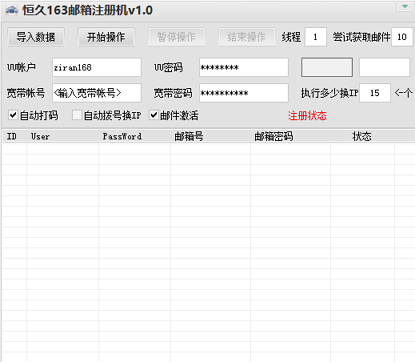Click the 宽带密码 password field

[x=244, y=93]
